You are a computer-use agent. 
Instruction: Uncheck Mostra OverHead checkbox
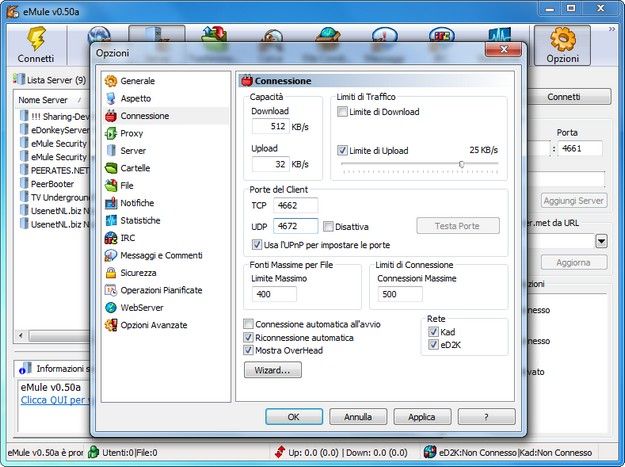click(248, 350)
